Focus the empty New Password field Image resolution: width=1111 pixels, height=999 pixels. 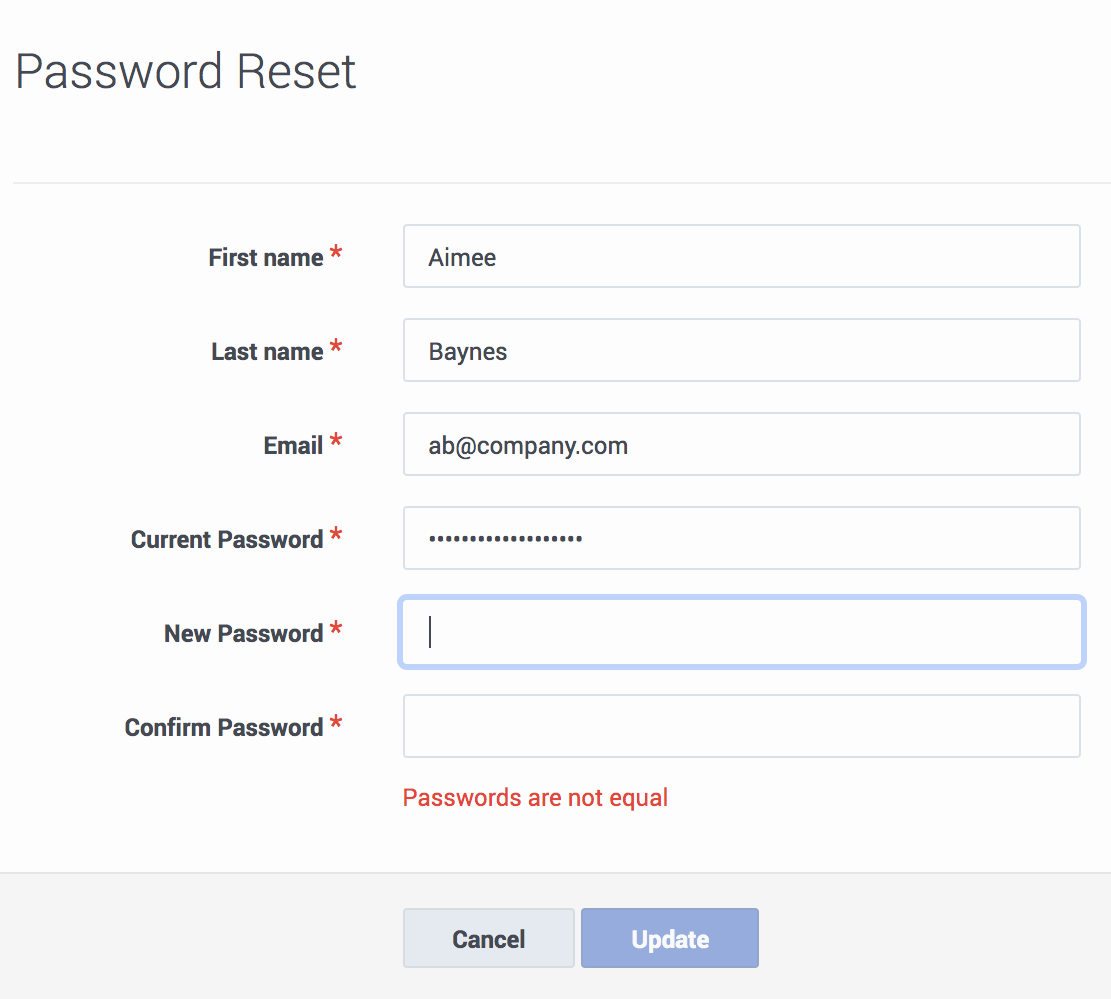tap(742, 632)
